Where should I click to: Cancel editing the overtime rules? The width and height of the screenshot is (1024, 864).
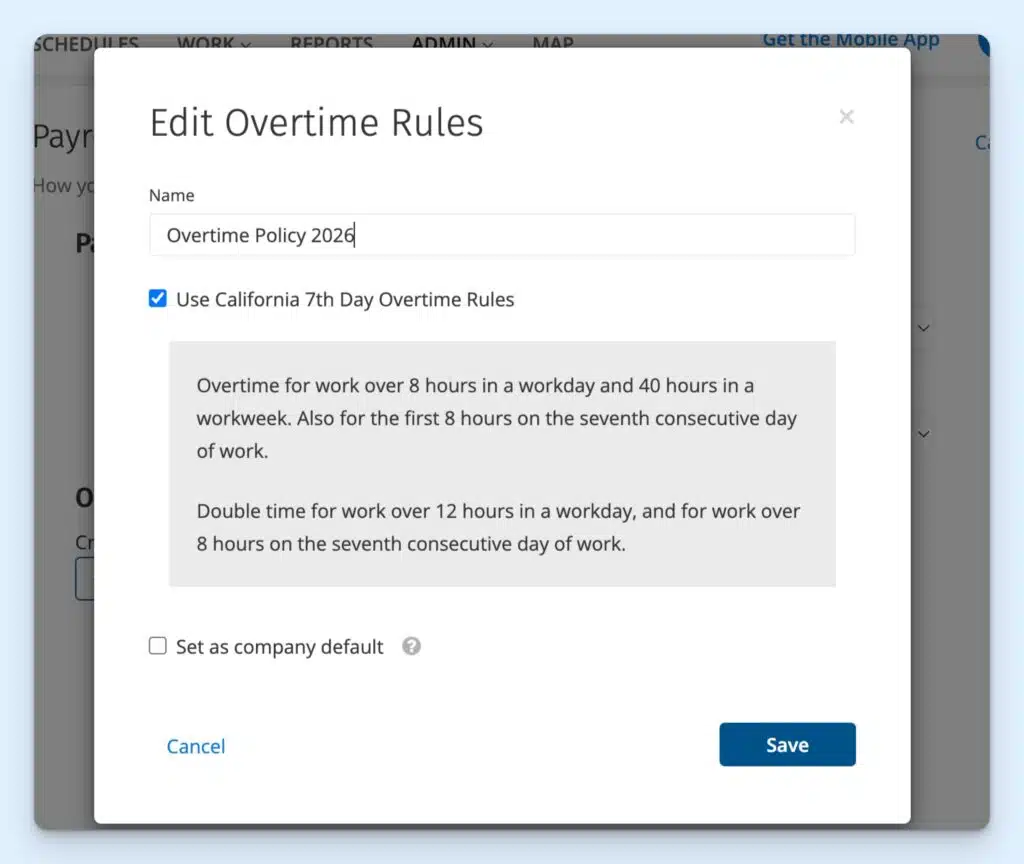(196, 746)
